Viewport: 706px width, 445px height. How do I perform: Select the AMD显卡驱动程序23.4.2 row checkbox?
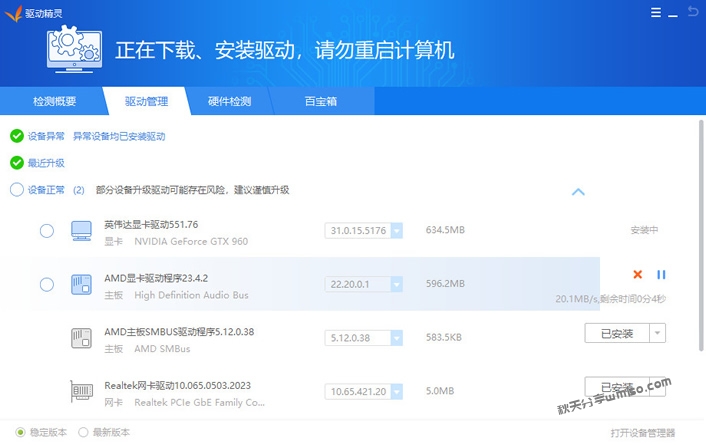point(47,285)
